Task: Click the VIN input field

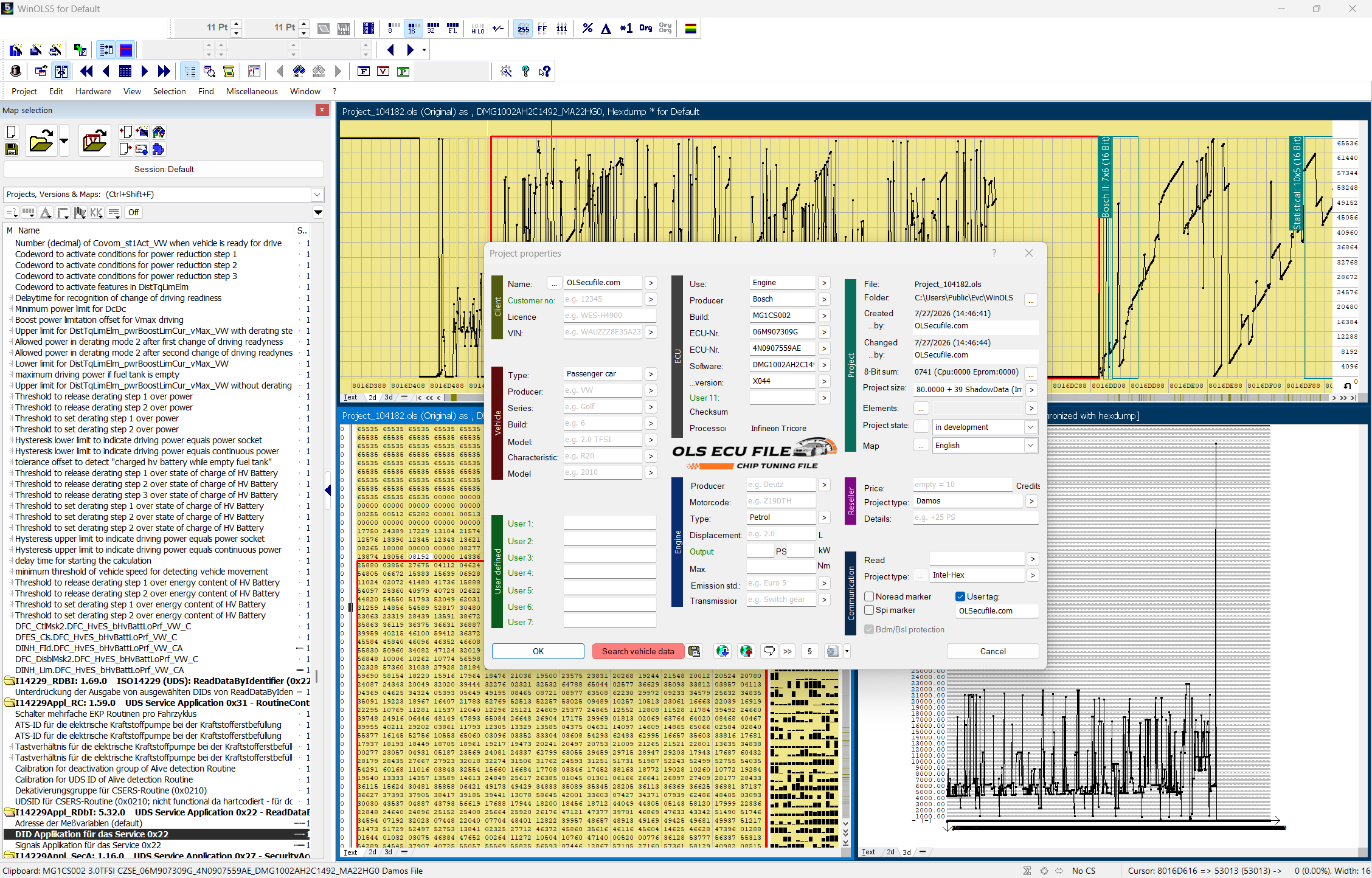Action: 603,332
